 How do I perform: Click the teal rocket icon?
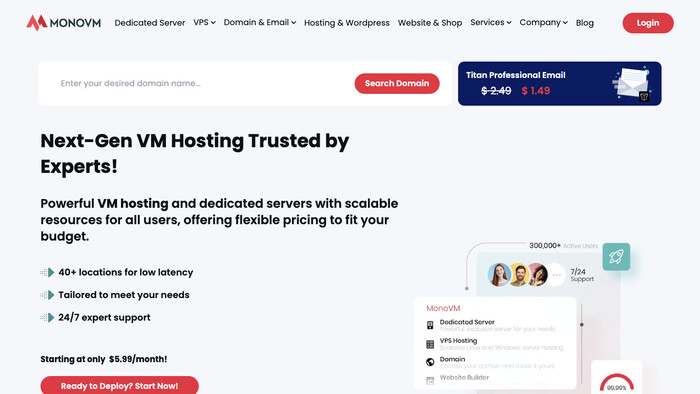[616, 257]
